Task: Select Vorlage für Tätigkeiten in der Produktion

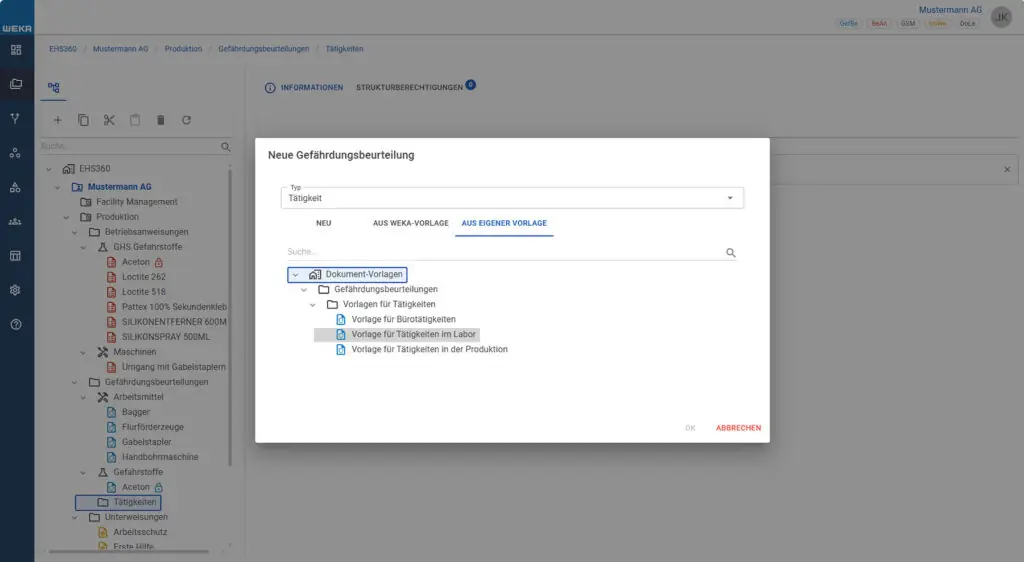Action: [429, 349]
